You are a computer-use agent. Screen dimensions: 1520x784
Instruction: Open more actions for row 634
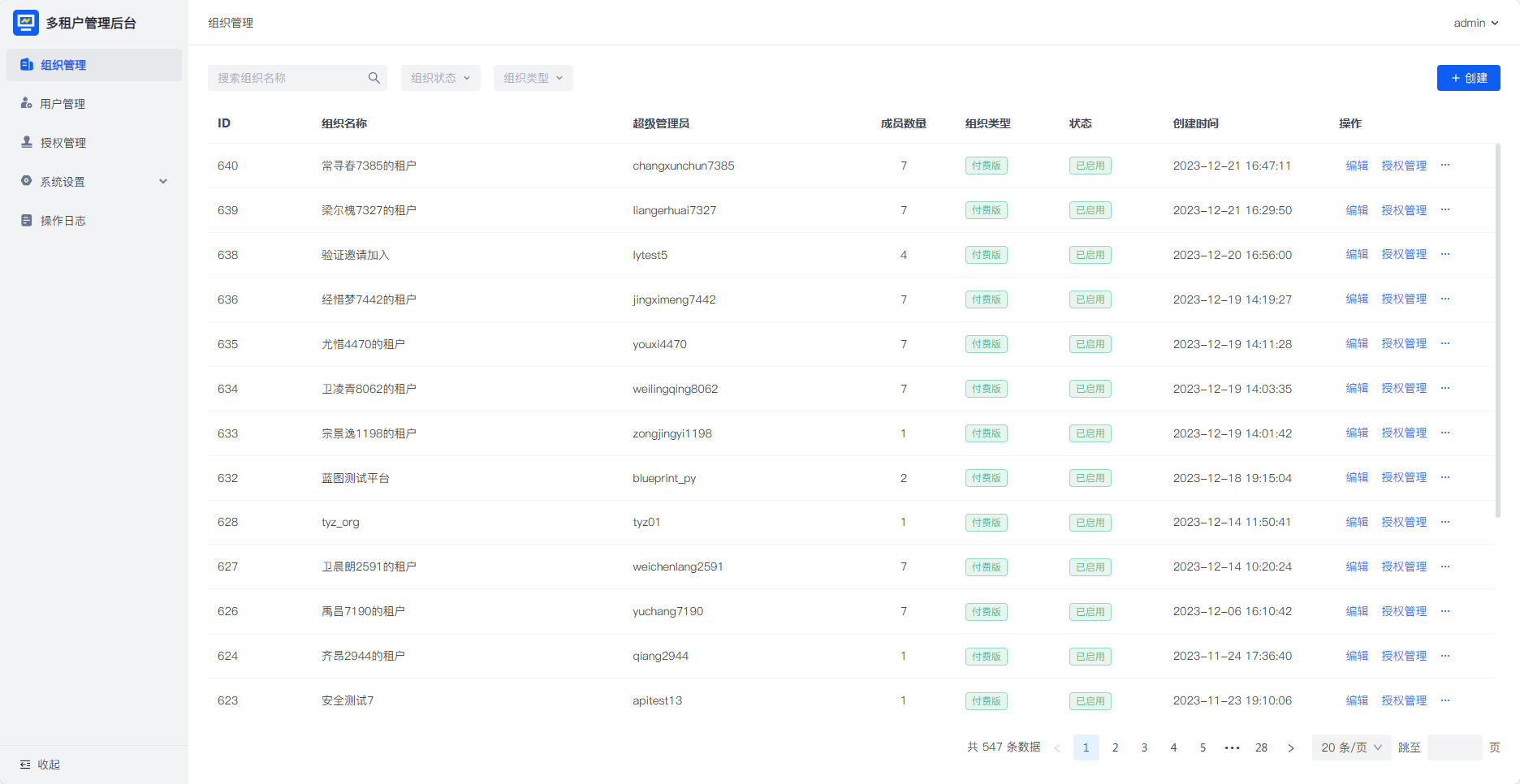(x=1445, y=389)
